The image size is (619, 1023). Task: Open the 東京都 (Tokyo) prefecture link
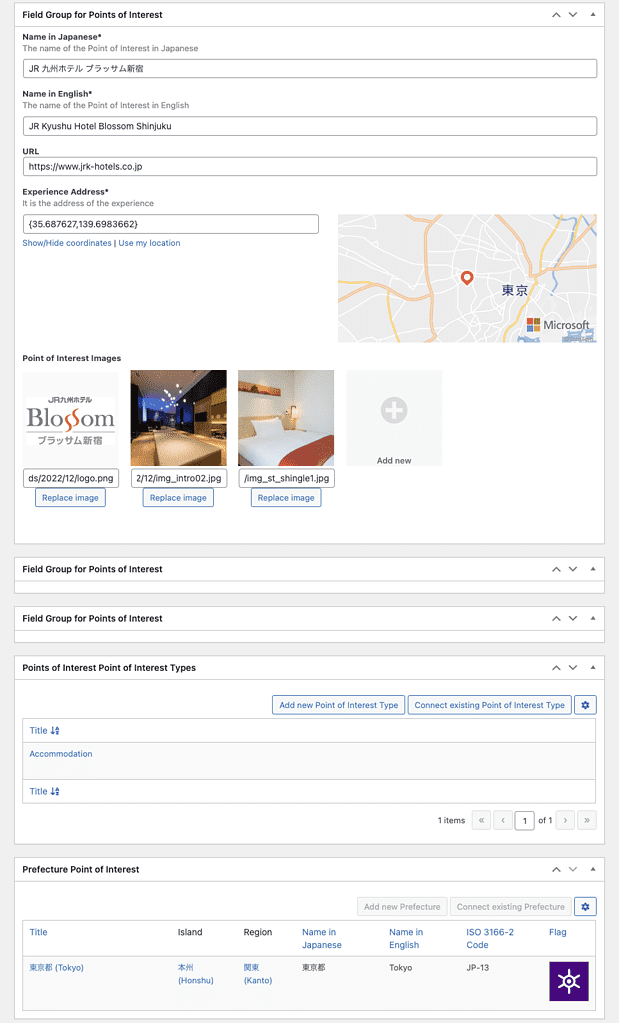coord(56,968)
